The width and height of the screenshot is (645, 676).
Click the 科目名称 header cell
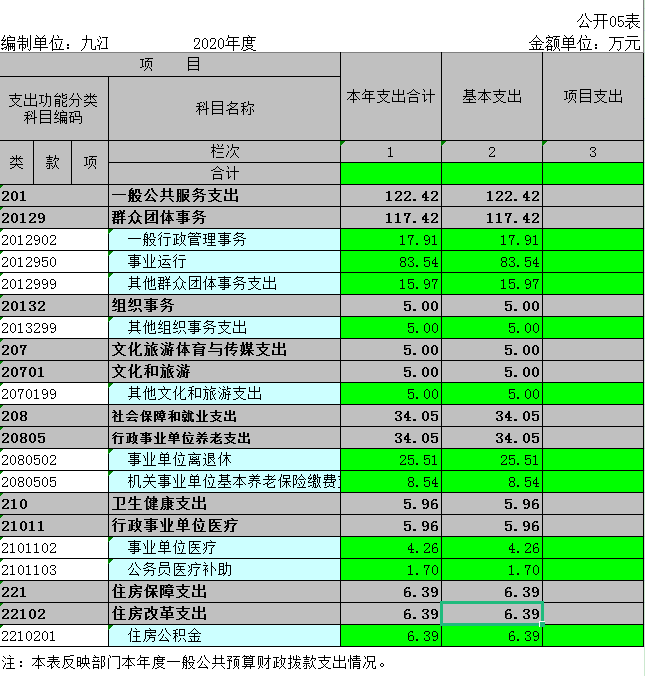[224, 108]
